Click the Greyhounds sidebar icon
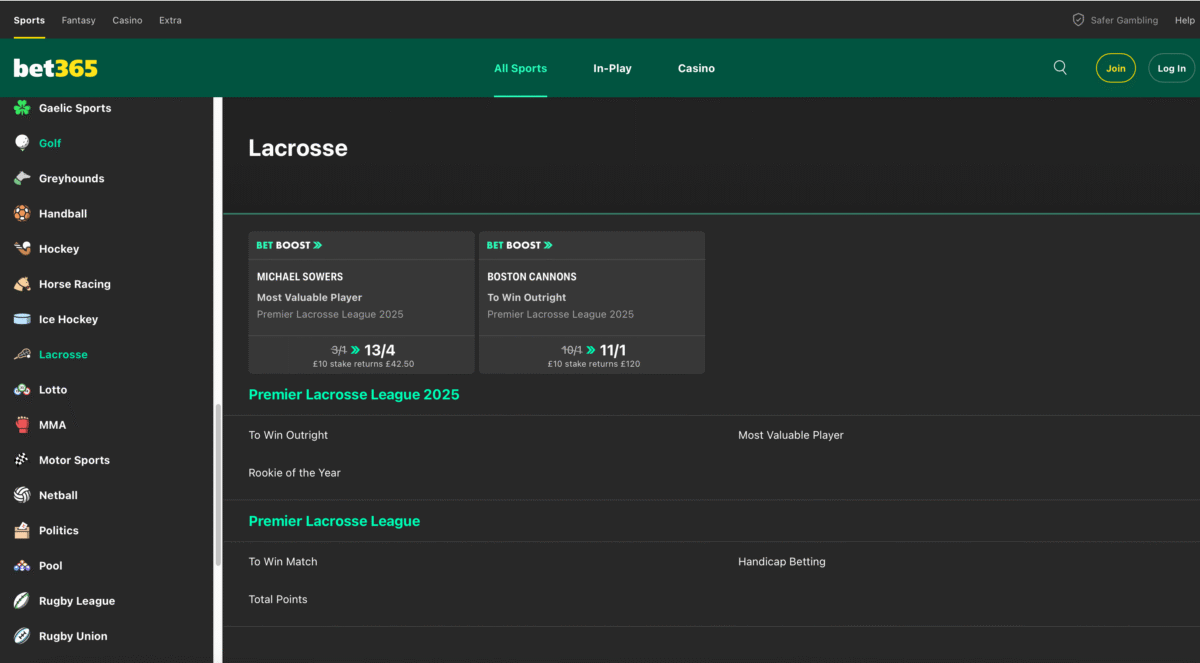 (22, 178)
